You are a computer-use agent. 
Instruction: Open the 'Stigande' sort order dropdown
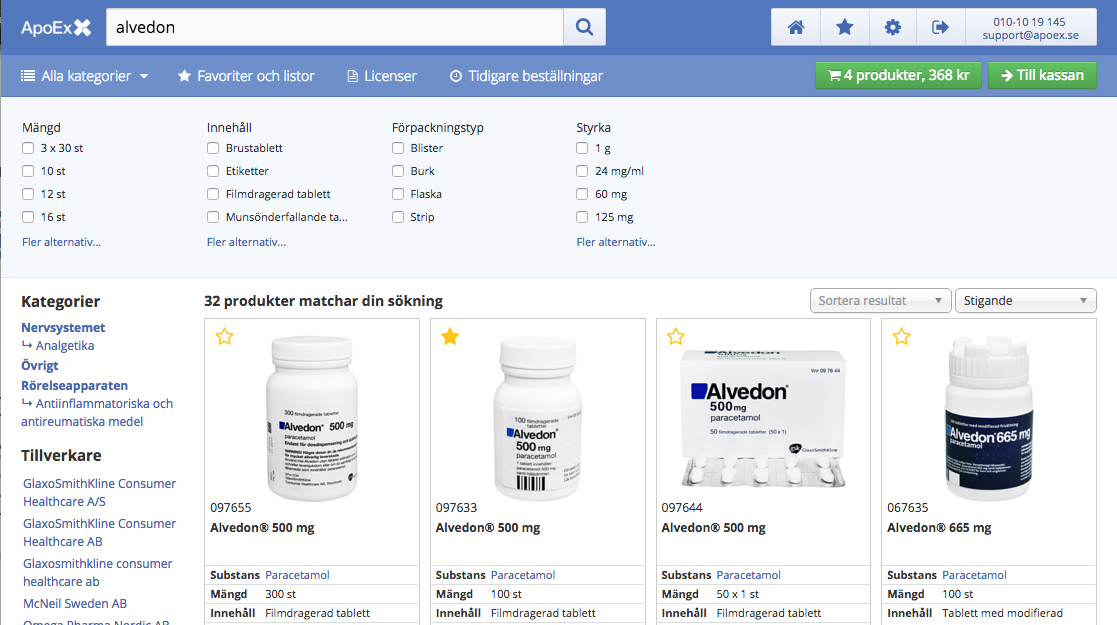[x=1025, y=301]
